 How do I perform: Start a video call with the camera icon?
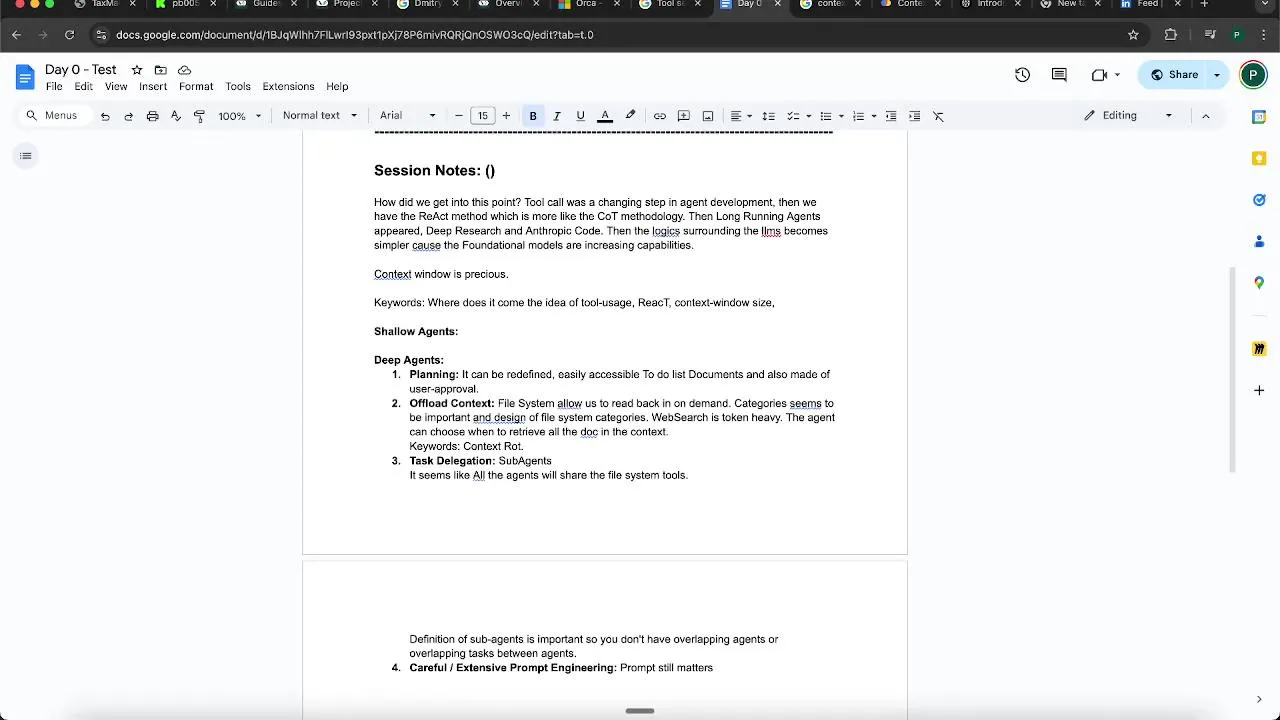1100,75
